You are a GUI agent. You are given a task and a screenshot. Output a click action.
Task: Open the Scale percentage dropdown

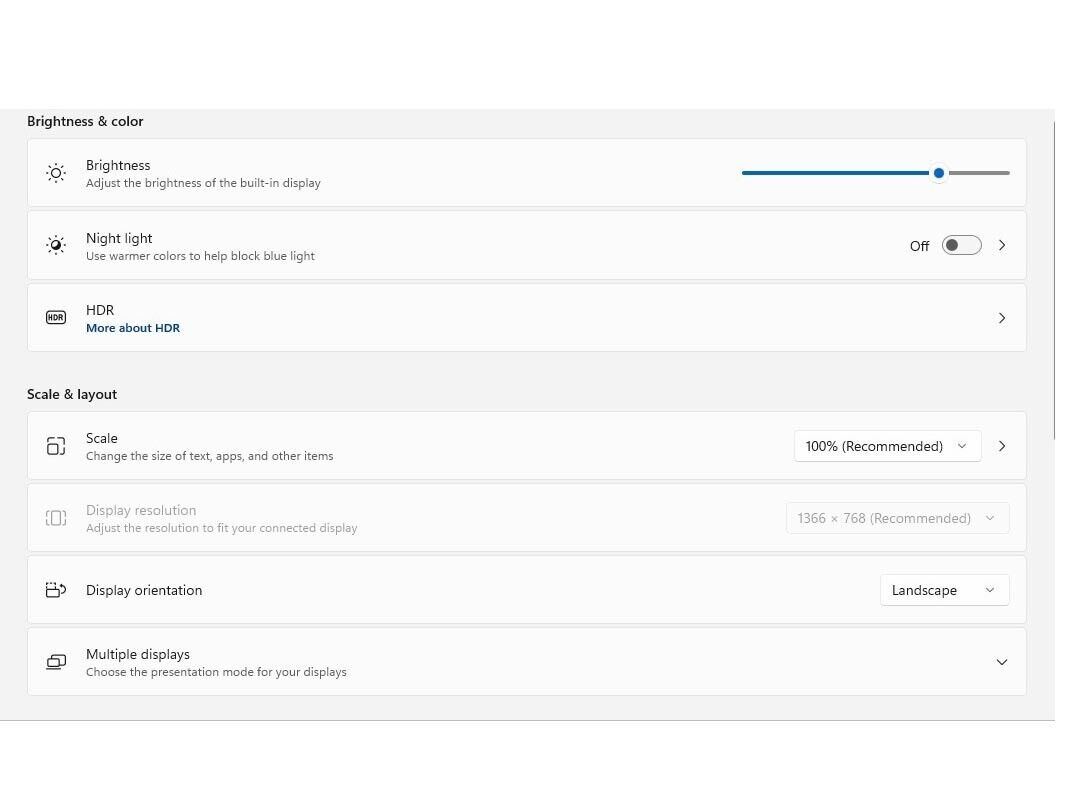click(886, 446)
